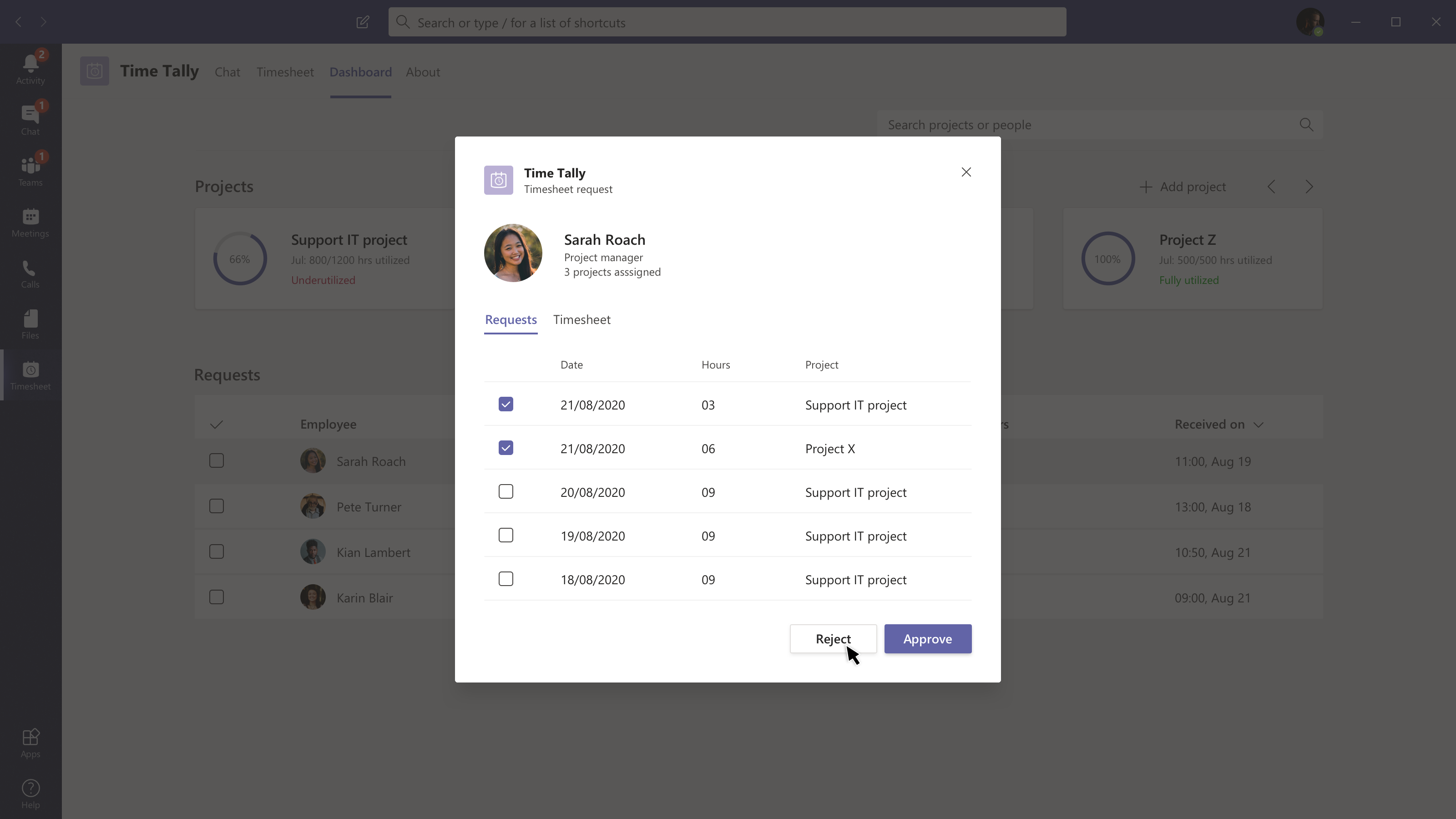Click the 'Underutilized' status label

[324, 280]
